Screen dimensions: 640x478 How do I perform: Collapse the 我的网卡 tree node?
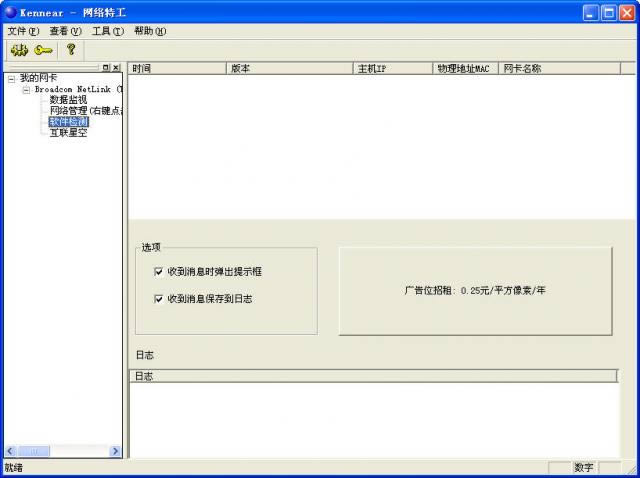[x=11, y=79]
